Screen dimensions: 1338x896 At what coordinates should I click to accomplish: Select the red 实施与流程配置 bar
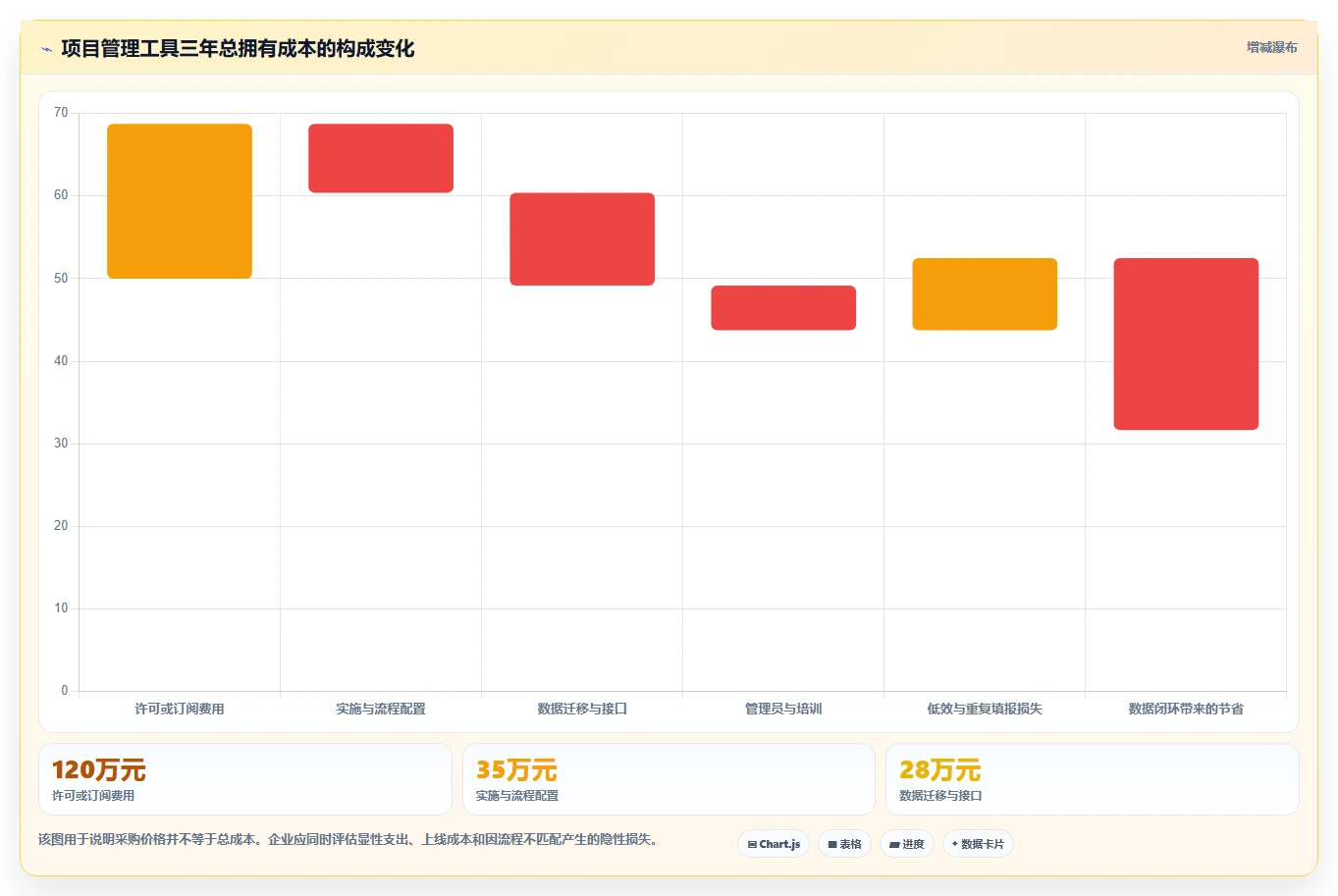[381, 158]
